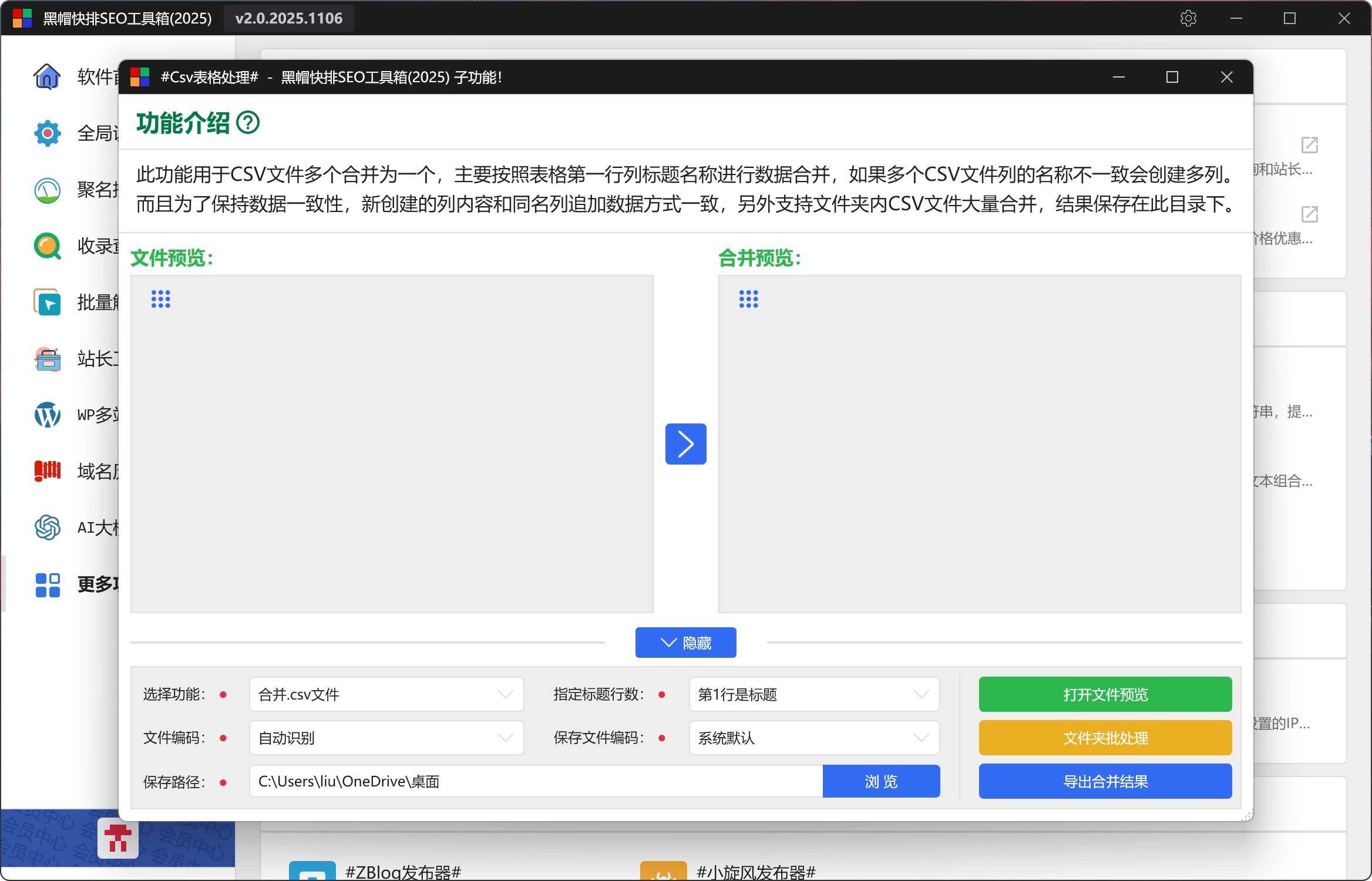Click the yellow 文件夹批处理 button
Image resolution: width=1372 pixels, height=881 pixels.
[x=1105, y=738]
